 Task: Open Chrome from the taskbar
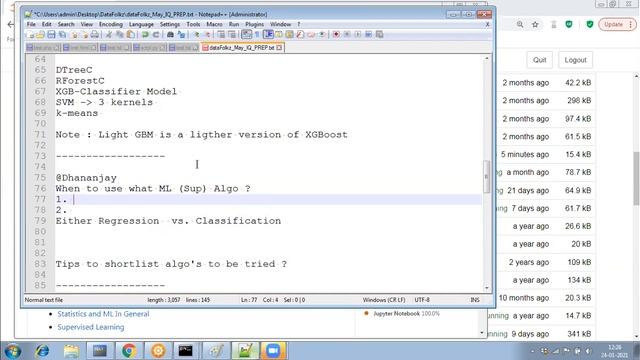click(129, 351)
